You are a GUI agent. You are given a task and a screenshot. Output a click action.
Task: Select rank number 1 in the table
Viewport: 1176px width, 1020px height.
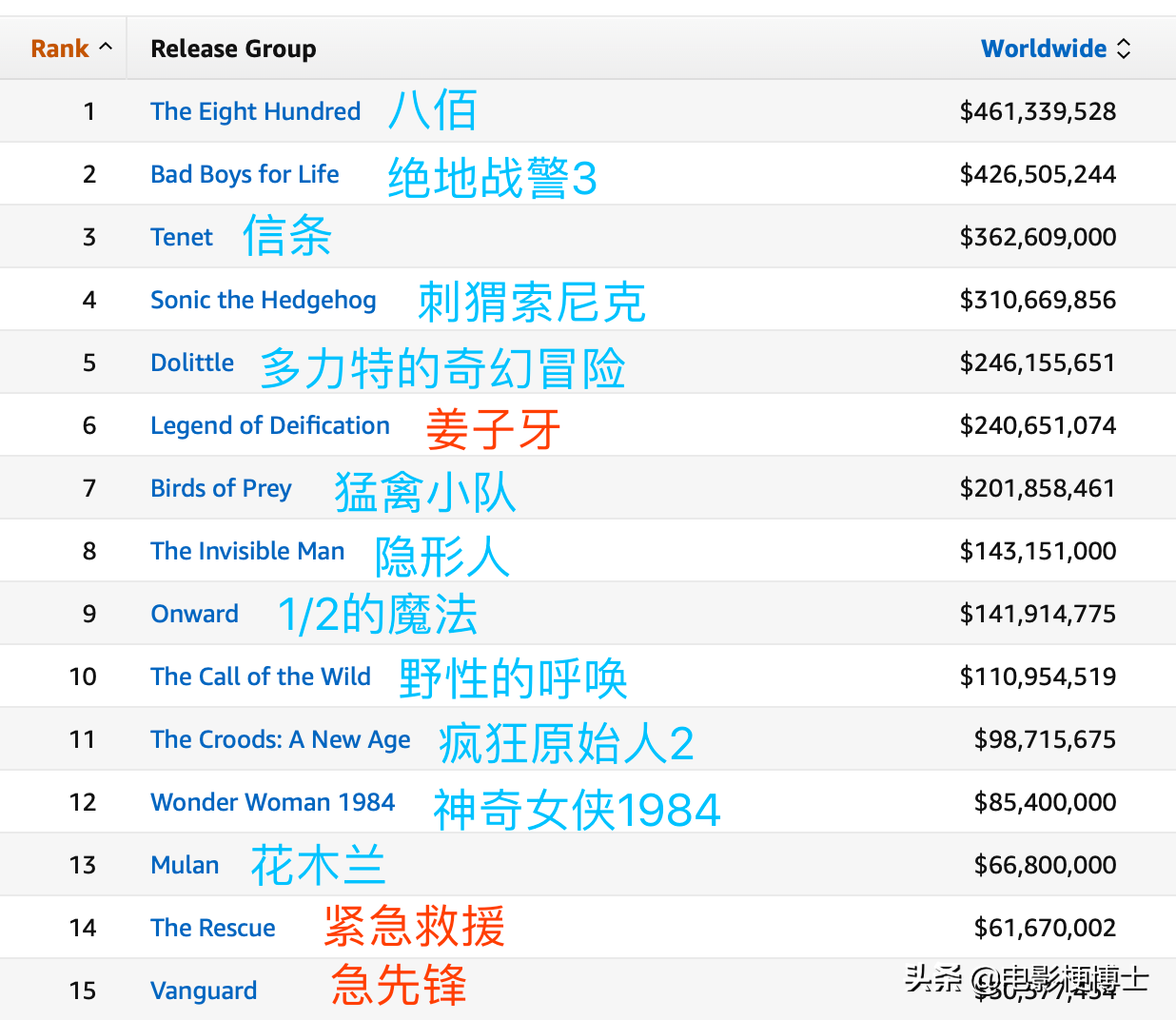pos(89,111)
